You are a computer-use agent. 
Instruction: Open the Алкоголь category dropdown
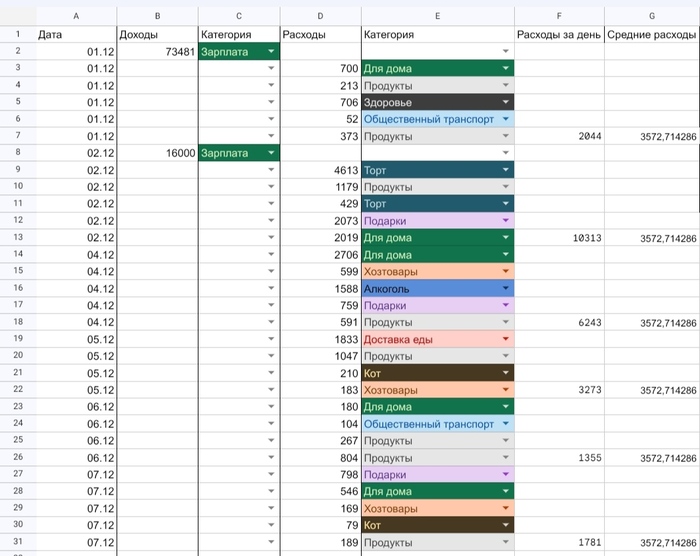(505, 288)
